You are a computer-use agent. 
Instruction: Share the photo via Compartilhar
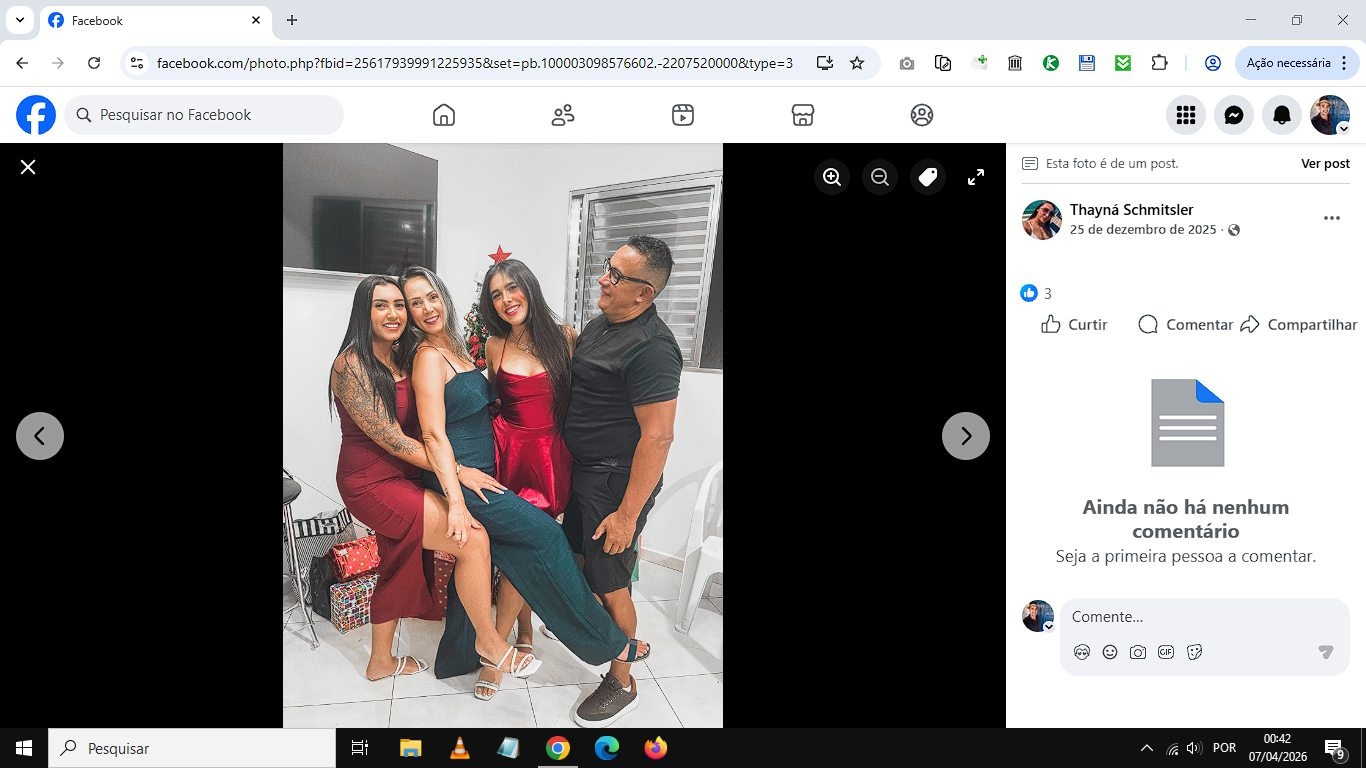1299,325
